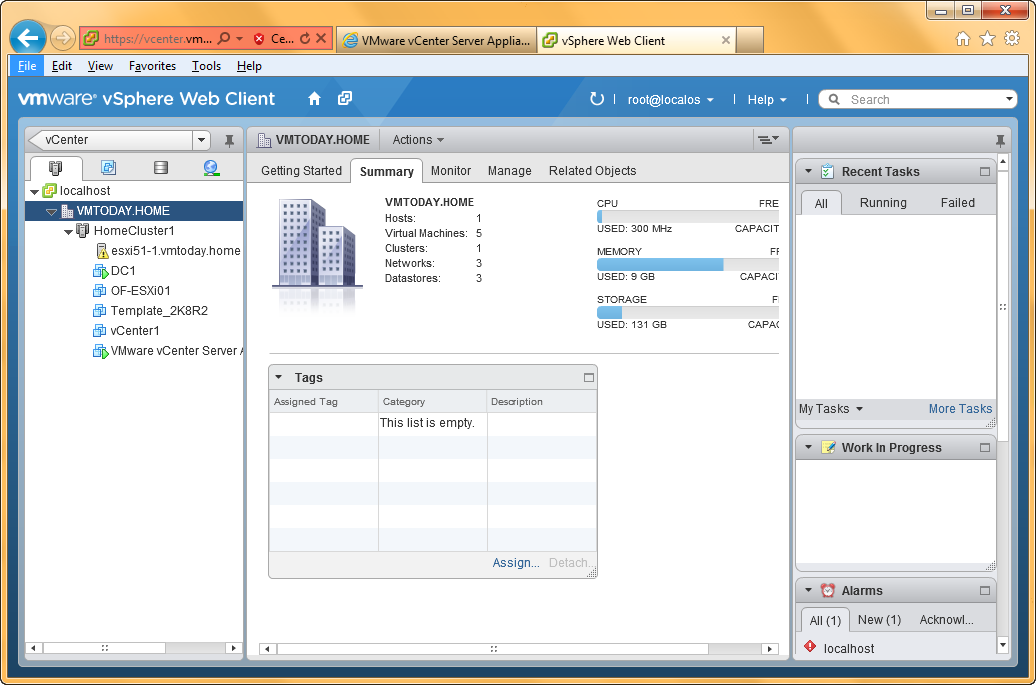Collapse the HomeCluster1 tree node

click(x=68, y=232)
